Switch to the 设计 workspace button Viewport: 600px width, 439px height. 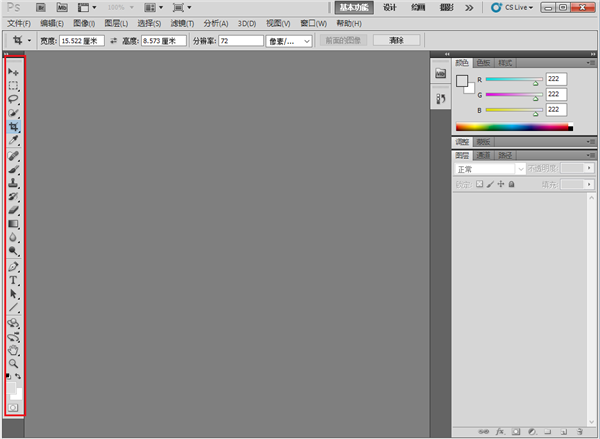pos(389,7)
